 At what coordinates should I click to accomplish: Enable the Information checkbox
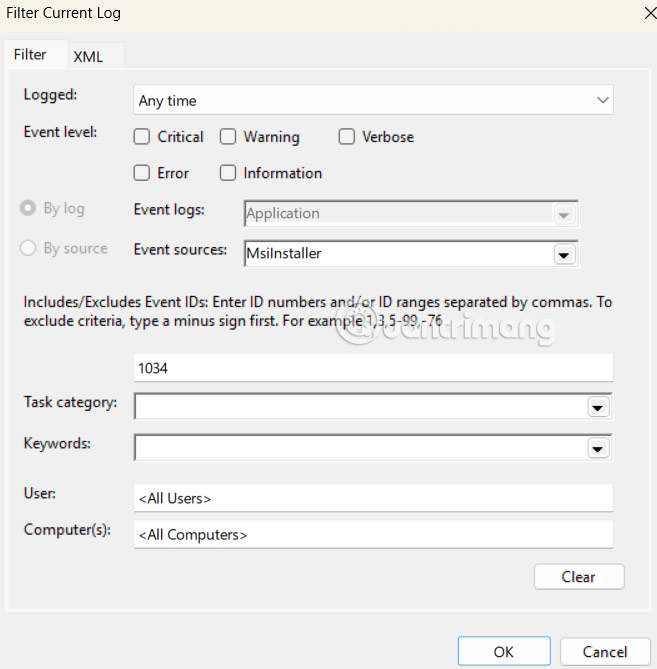(228, 173)
